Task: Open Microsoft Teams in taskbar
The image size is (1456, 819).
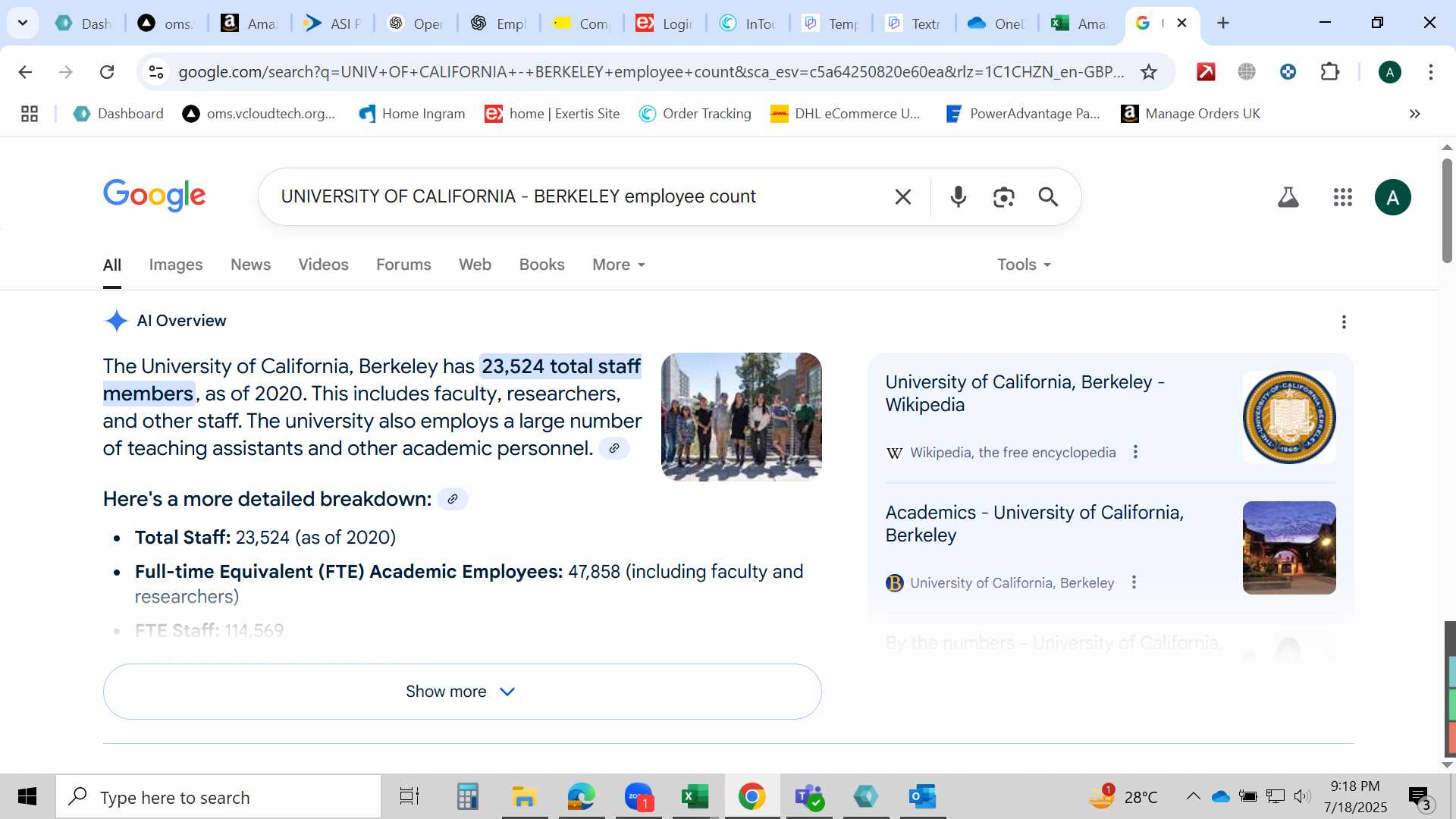Action: click(808, 797)
